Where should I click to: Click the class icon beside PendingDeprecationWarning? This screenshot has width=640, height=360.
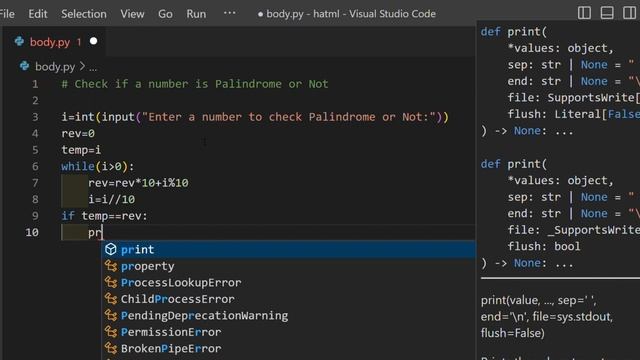(x=111, y=315)
